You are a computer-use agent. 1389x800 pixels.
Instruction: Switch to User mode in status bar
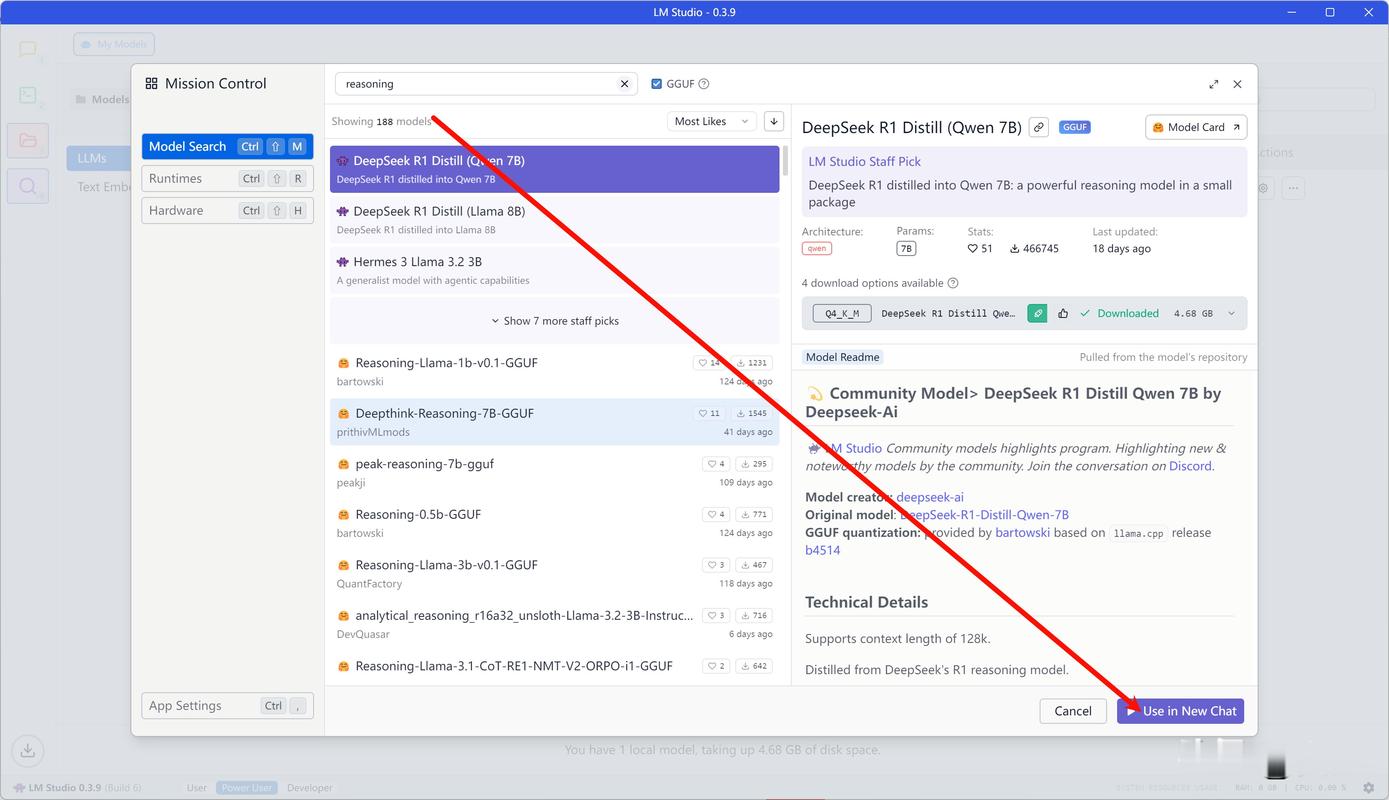pos(197,788)
